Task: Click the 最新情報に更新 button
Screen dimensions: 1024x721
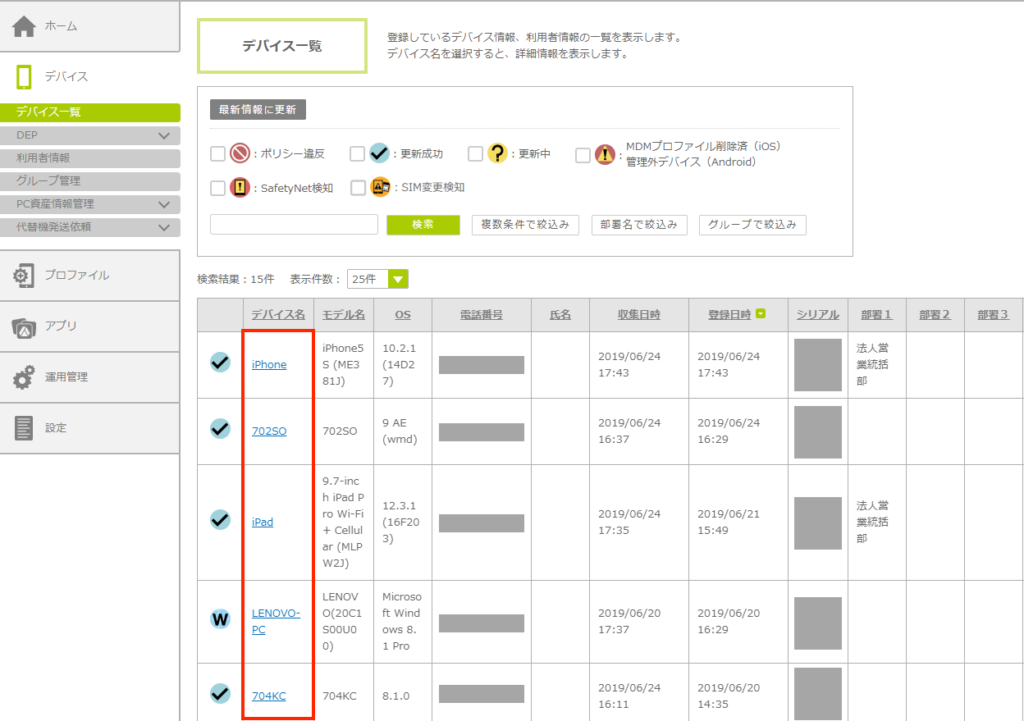Action: [x=258, y=110]
